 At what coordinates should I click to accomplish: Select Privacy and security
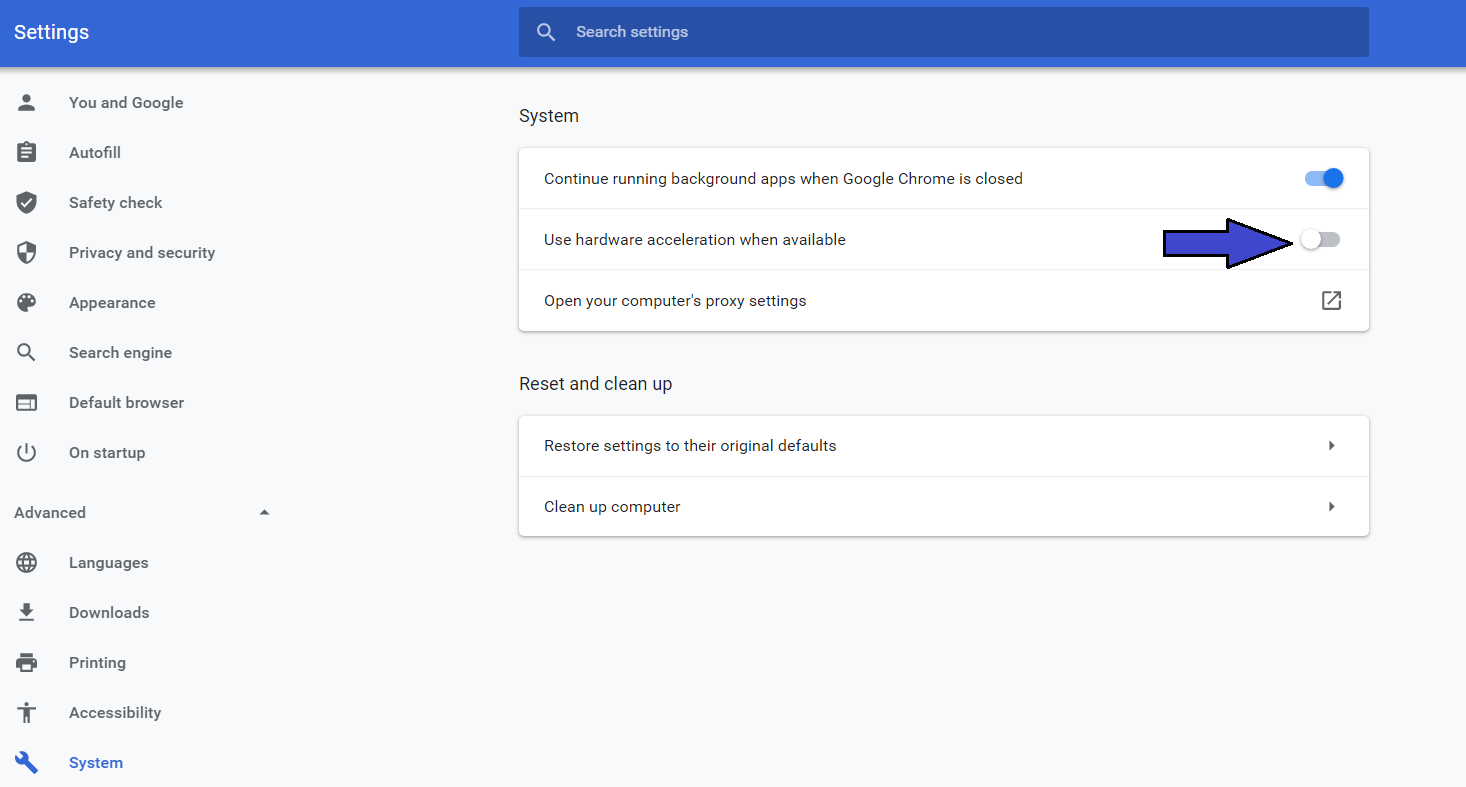tap(142, 252)
